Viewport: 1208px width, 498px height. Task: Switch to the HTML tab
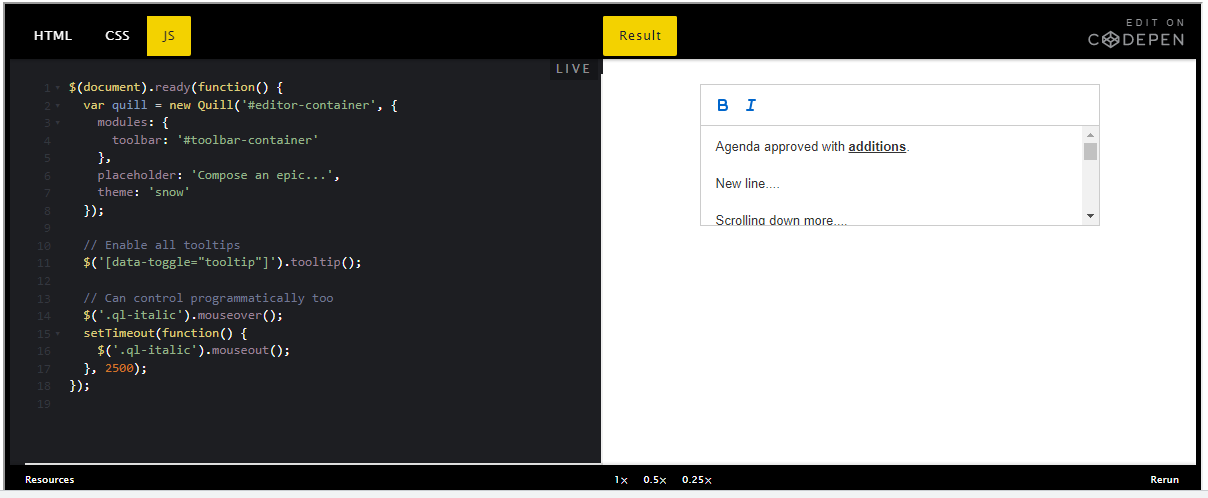(53, 35)
